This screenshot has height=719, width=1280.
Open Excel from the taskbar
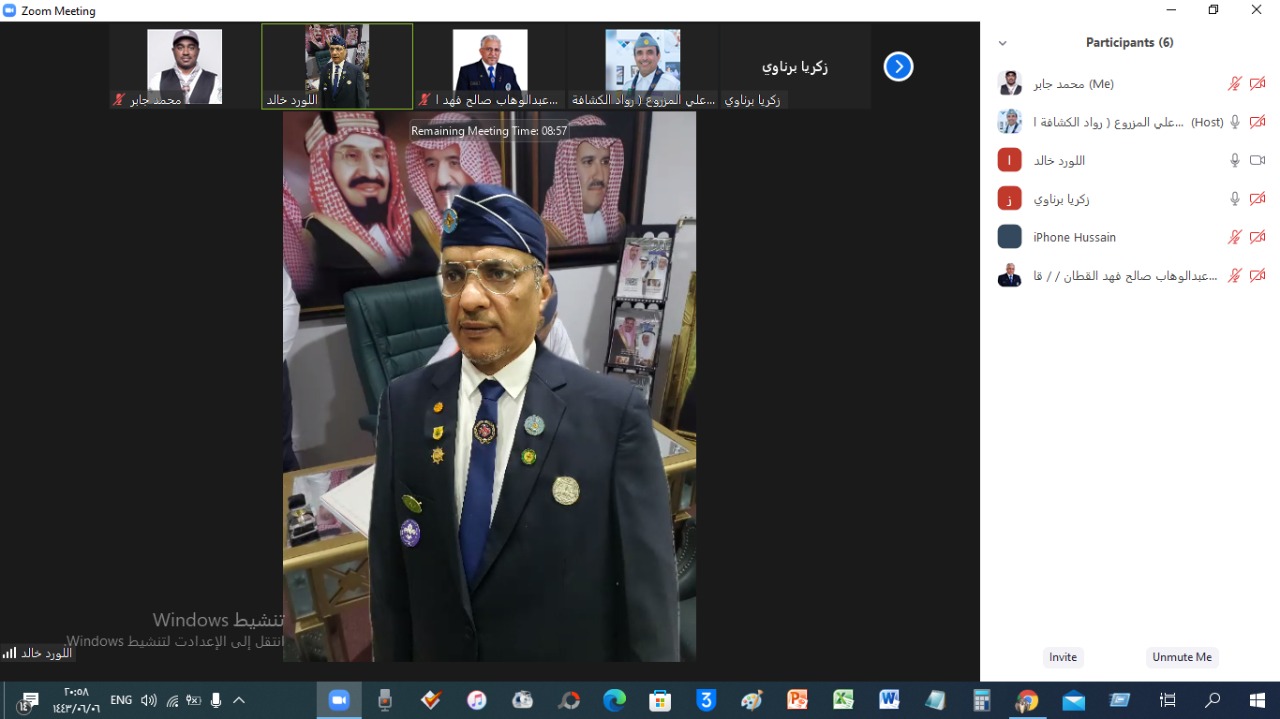pyautogui.click(x=843, y=700)
